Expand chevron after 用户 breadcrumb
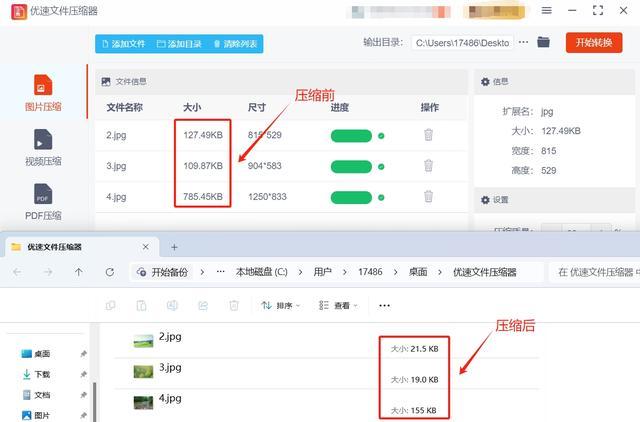Screen dimensions: 640x422 point(344,272)
